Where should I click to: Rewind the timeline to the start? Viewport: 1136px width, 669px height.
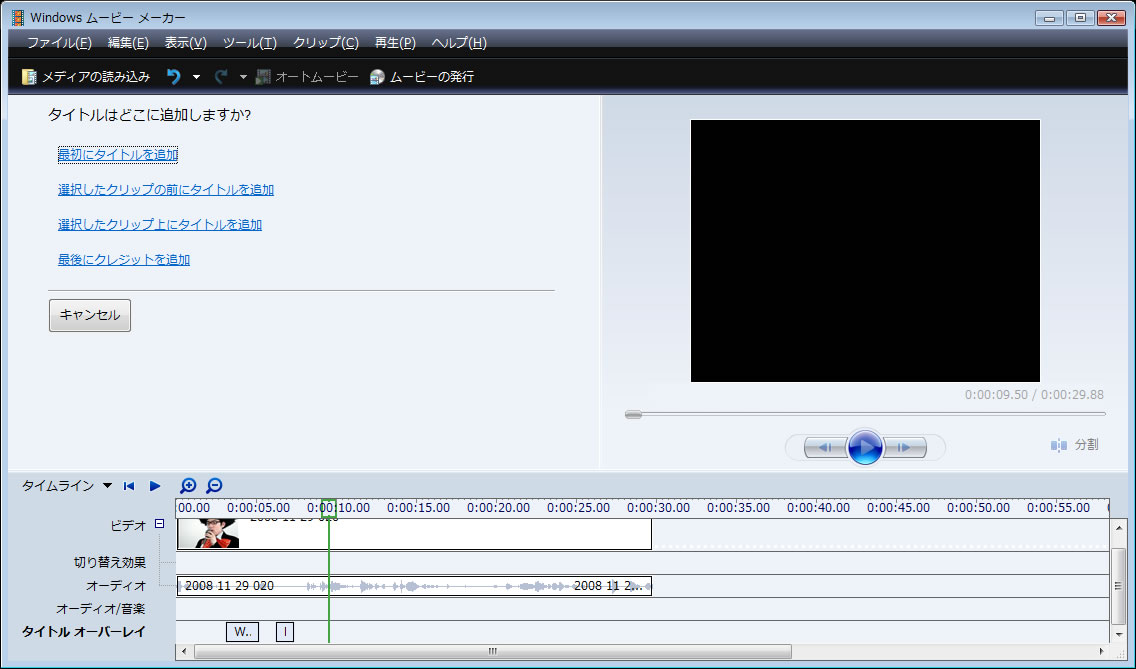(129, 486)
